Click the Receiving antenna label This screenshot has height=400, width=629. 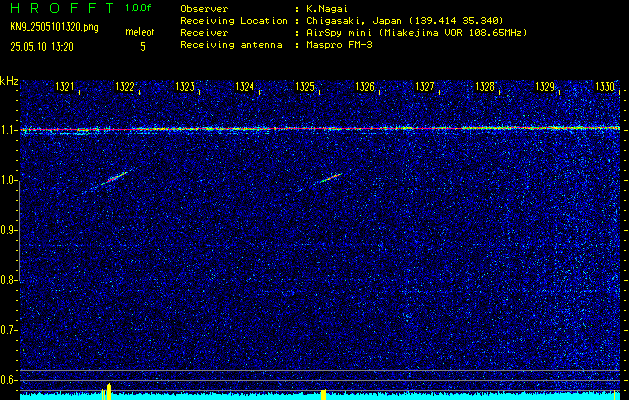[x=231, y=45]
